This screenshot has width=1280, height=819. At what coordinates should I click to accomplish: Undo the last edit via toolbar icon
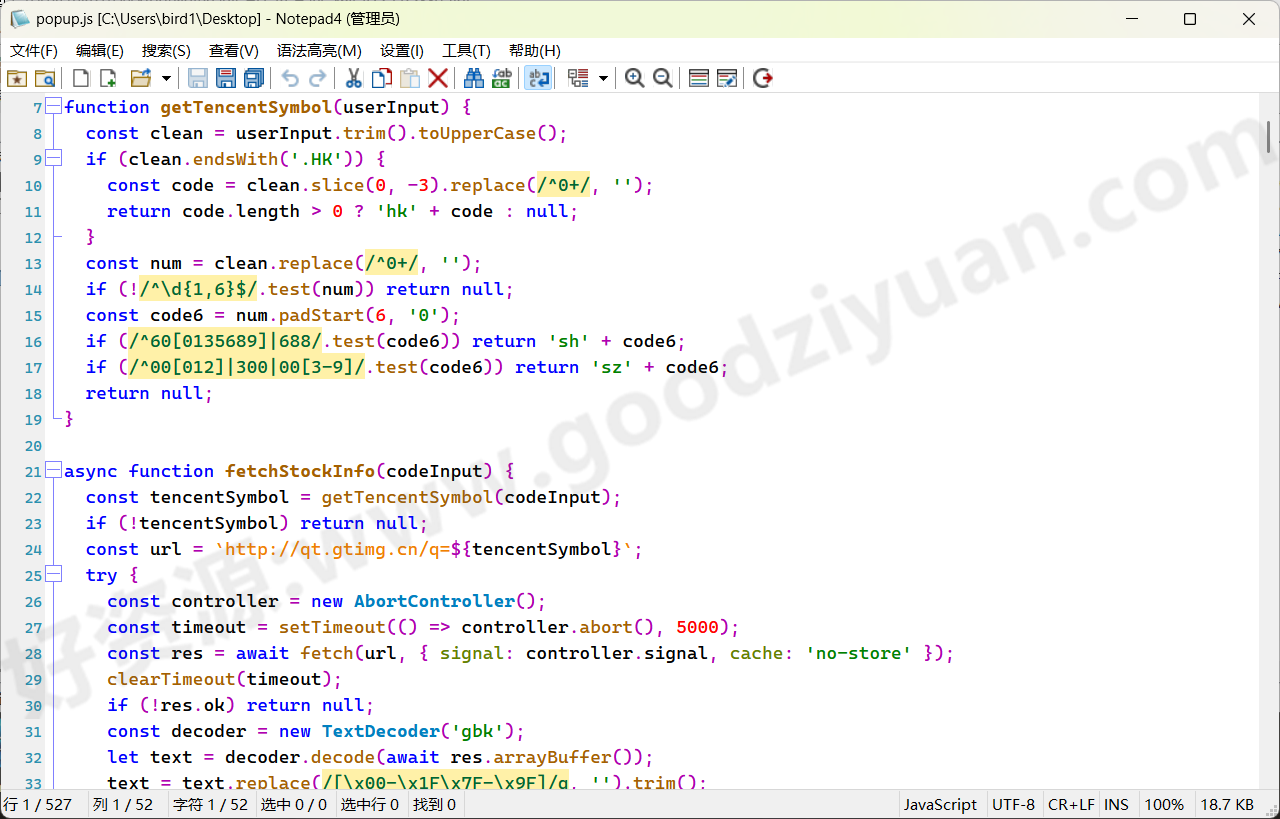[290, 78]
